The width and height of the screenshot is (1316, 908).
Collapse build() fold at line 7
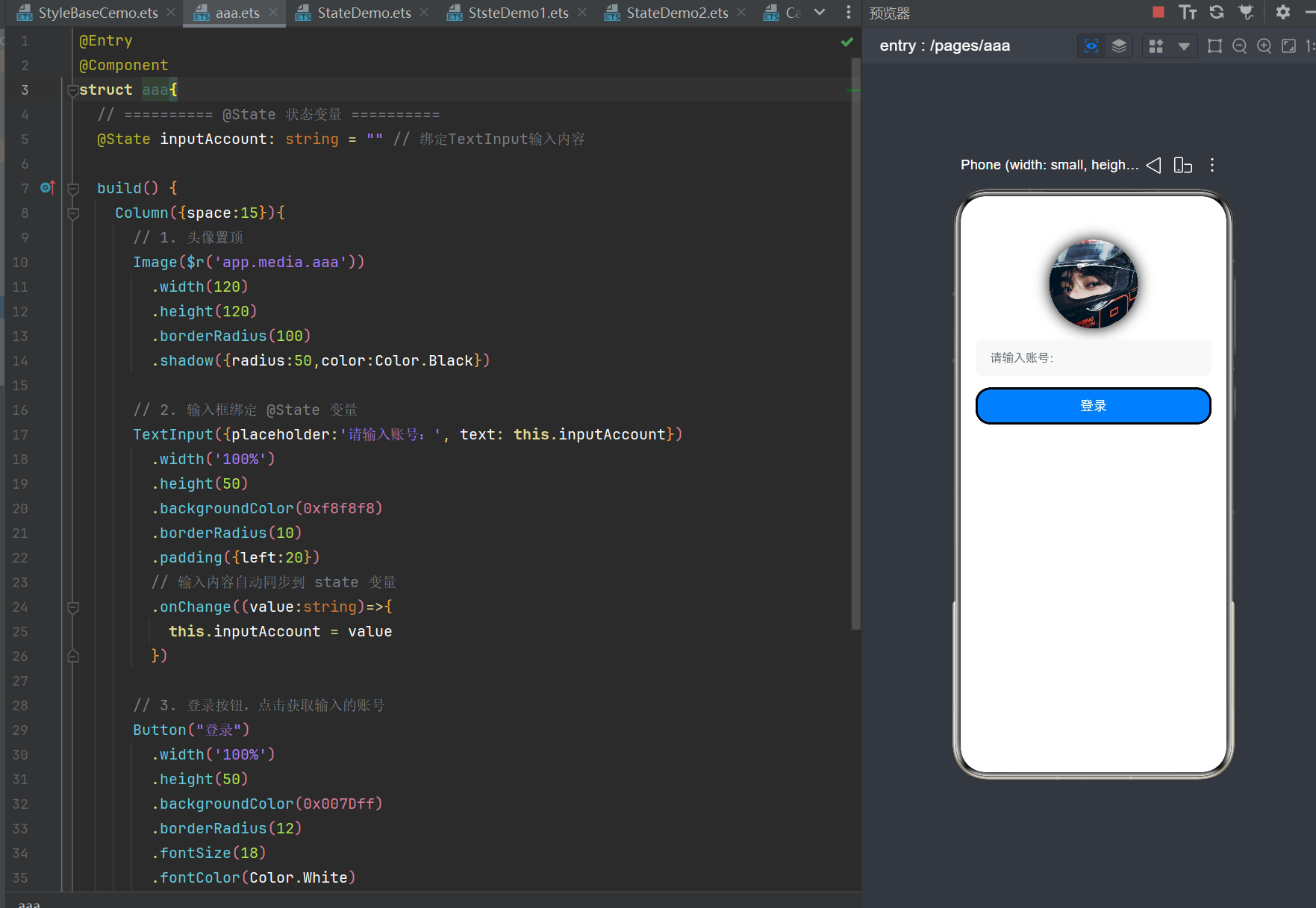point(73,189)
